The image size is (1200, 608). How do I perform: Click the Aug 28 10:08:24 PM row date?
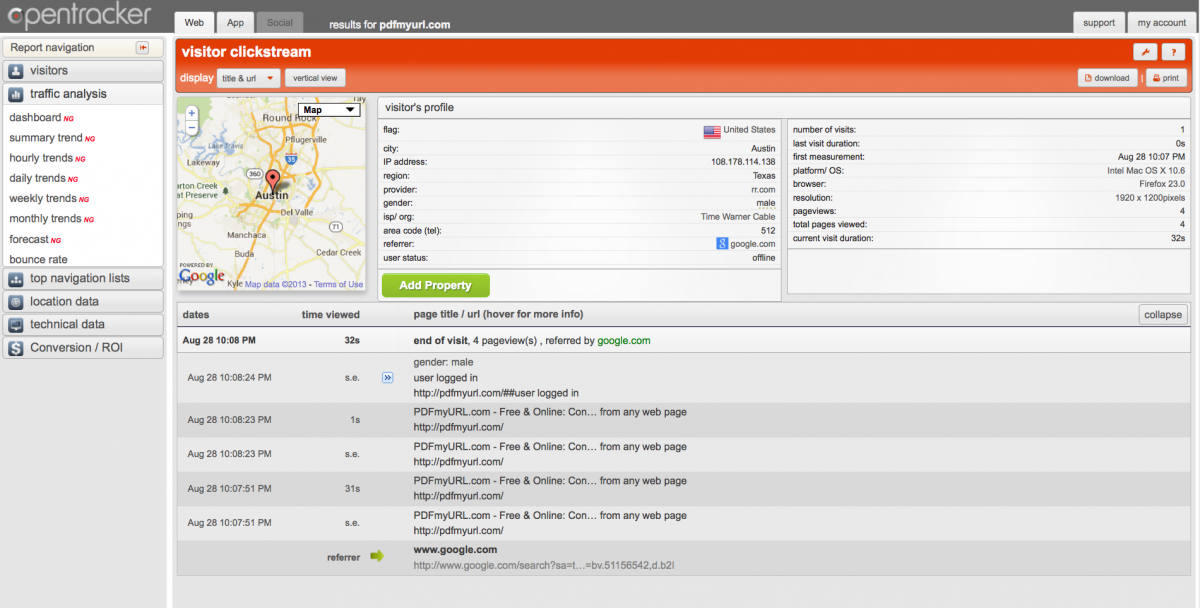[229, 378]
